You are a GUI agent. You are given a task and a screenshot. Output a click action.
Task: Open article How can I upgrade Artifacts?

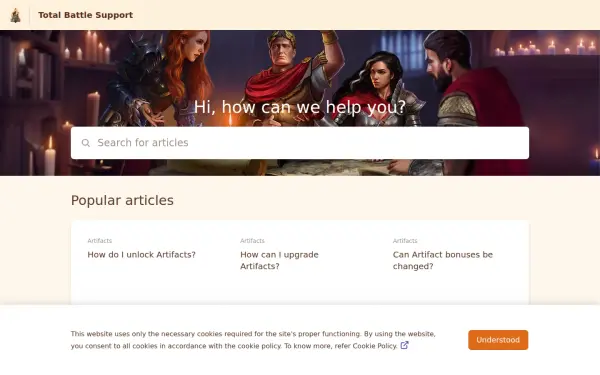click(x=279, y=260)
